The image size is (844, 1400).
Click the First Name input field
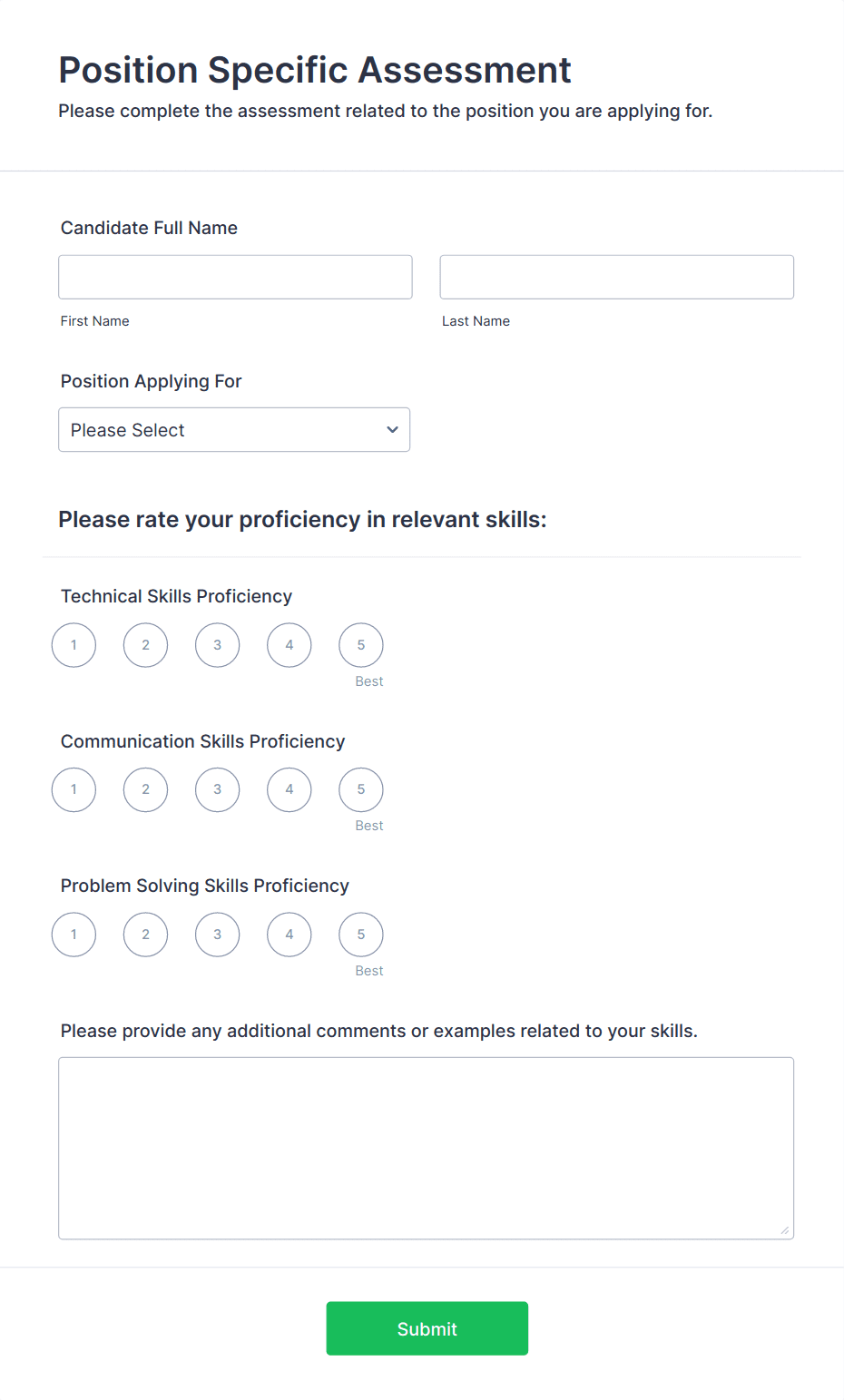(x=235, y=277)
